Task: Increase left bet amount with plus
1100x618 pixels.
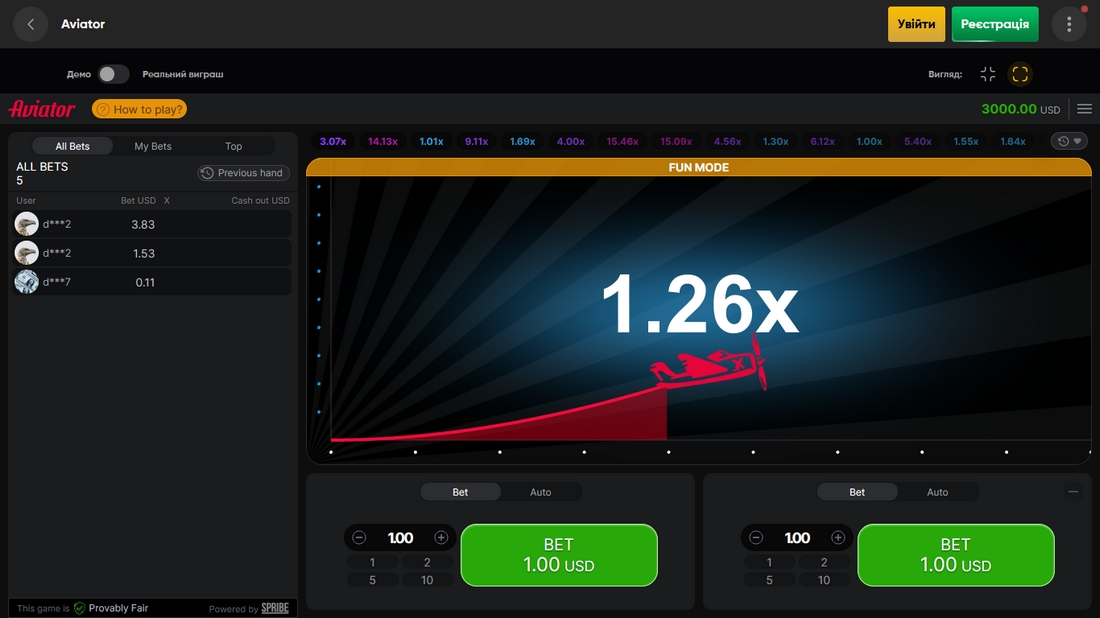Action: [441, 538]
